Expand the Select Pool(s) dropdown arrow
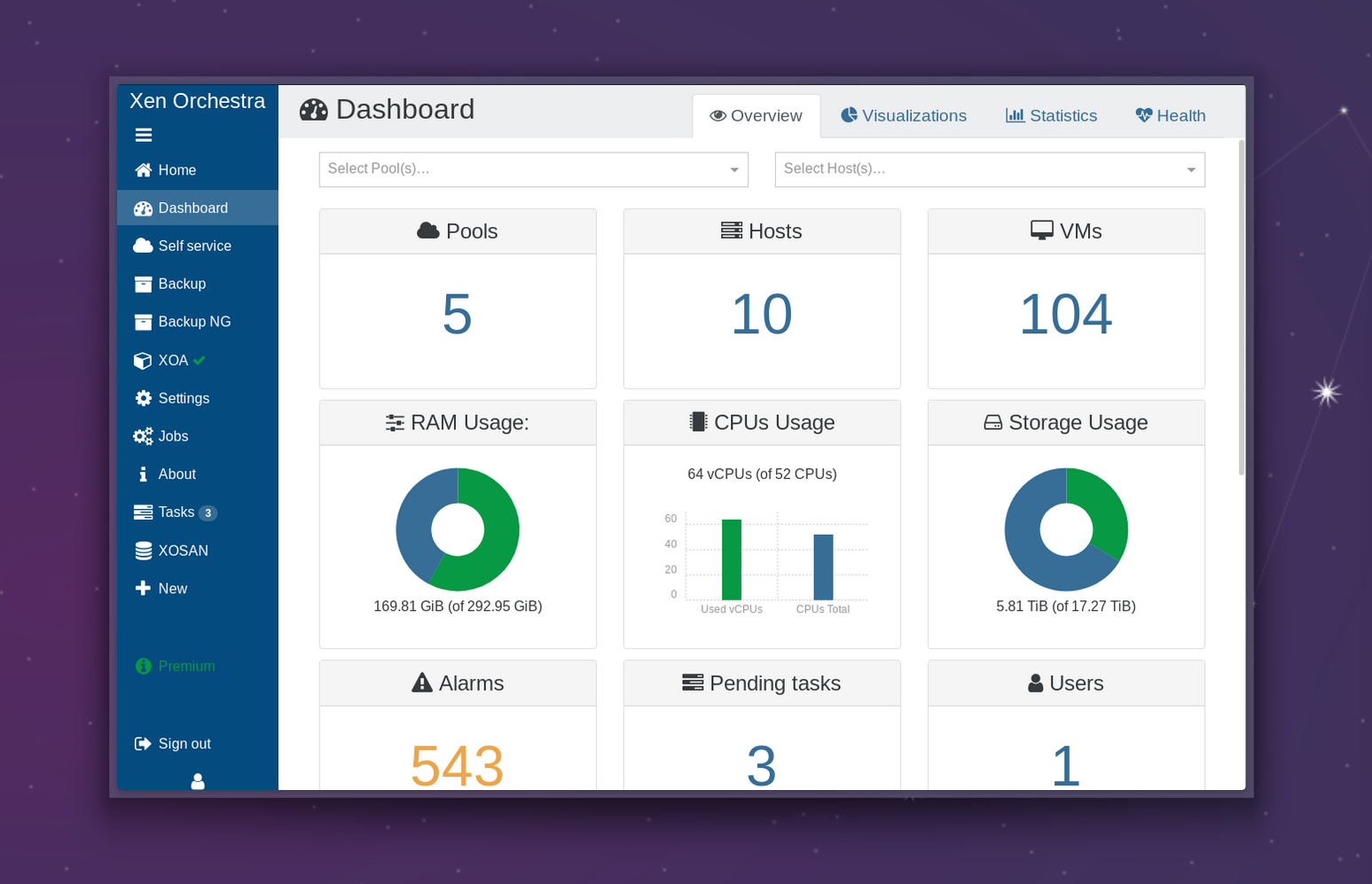Viewport: 1372px width, 884px height. [x=734, y=169]
